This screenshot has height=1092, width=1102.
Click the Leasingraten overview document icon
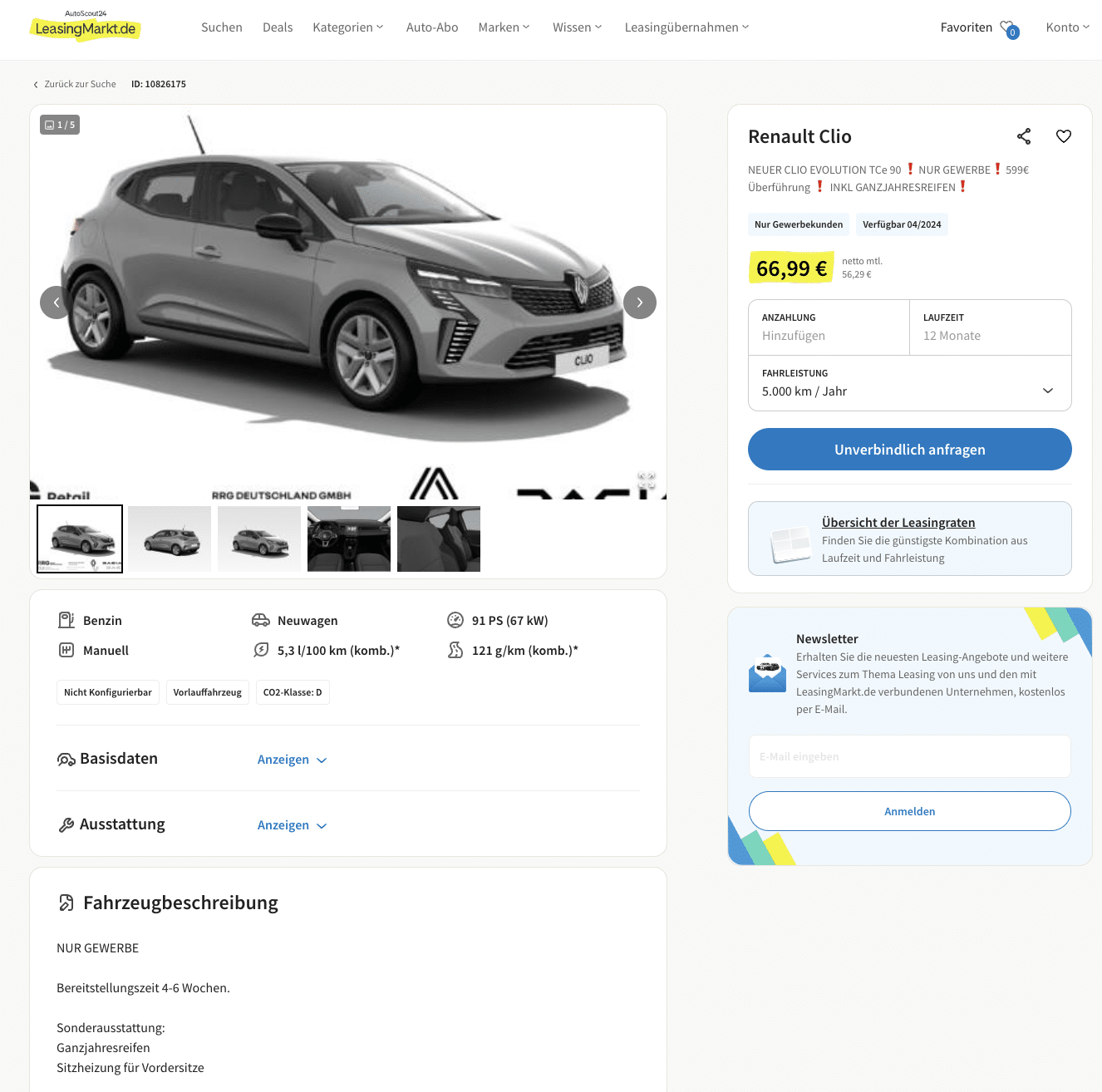pos(790,545)
